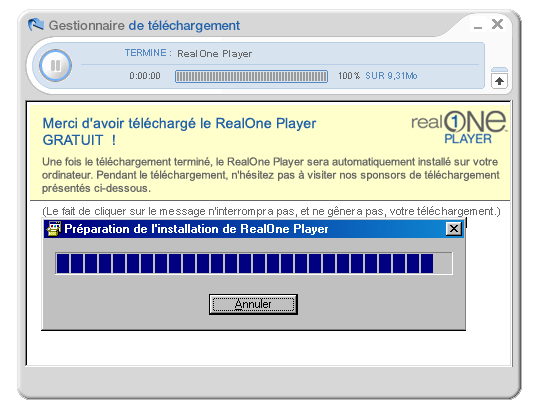Click the '0:00:00' remaining time

(145, 76)
